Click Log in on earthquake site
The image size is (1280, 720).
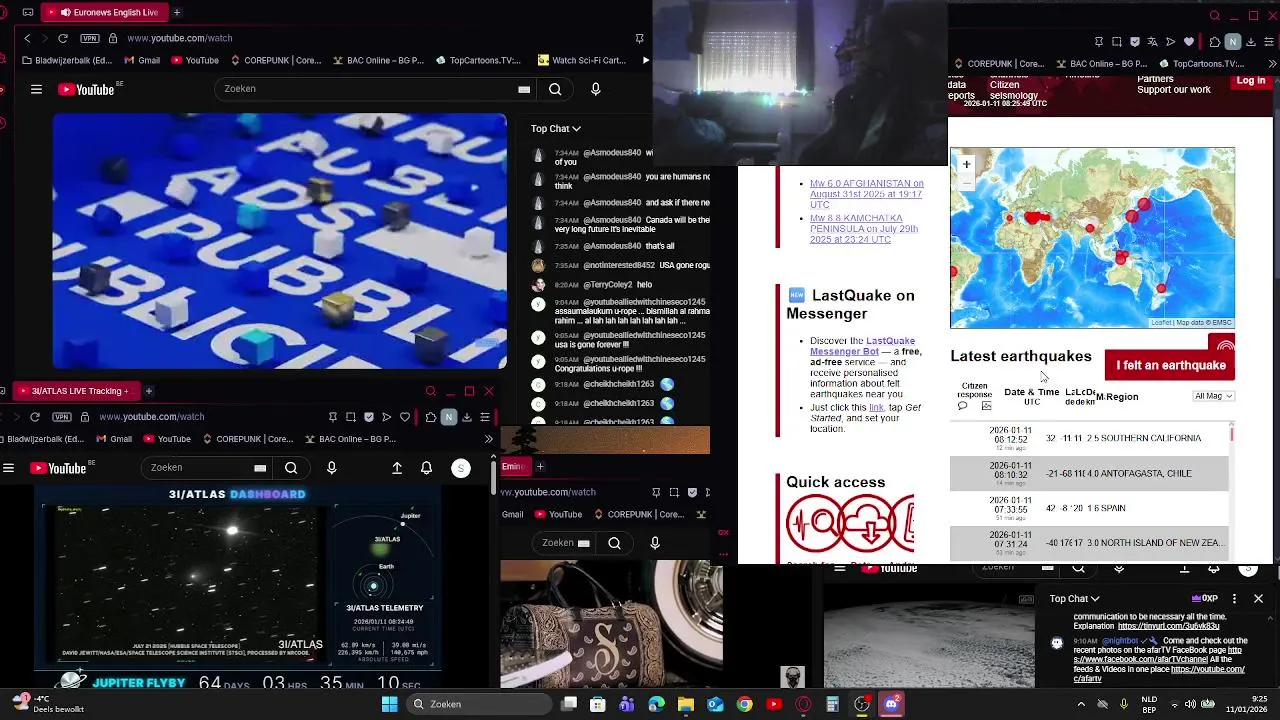1250,81
